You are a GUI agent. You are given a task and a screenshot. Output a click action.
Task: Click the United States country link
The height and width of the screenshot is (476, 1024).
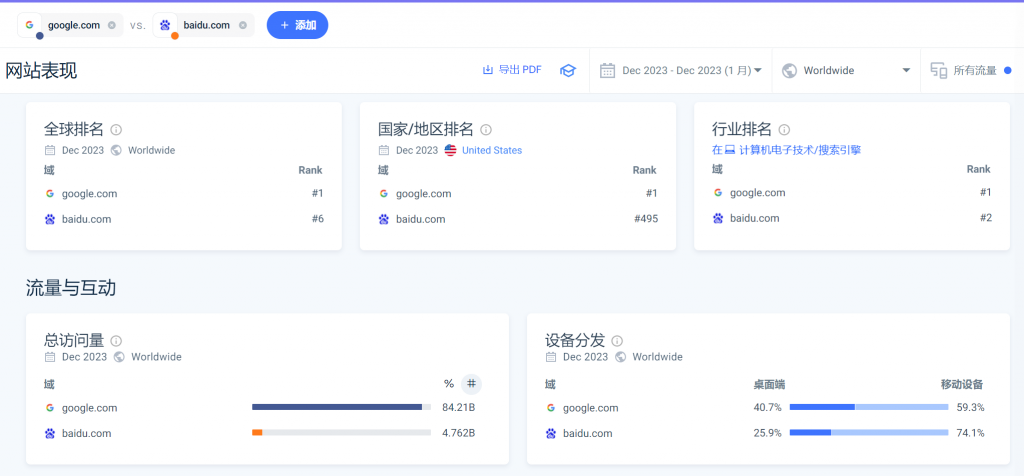(492, 150)
